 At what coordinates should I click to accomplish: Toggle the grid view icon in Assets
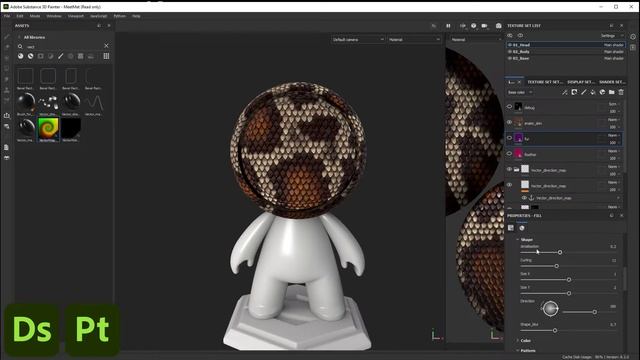point(106,56)
